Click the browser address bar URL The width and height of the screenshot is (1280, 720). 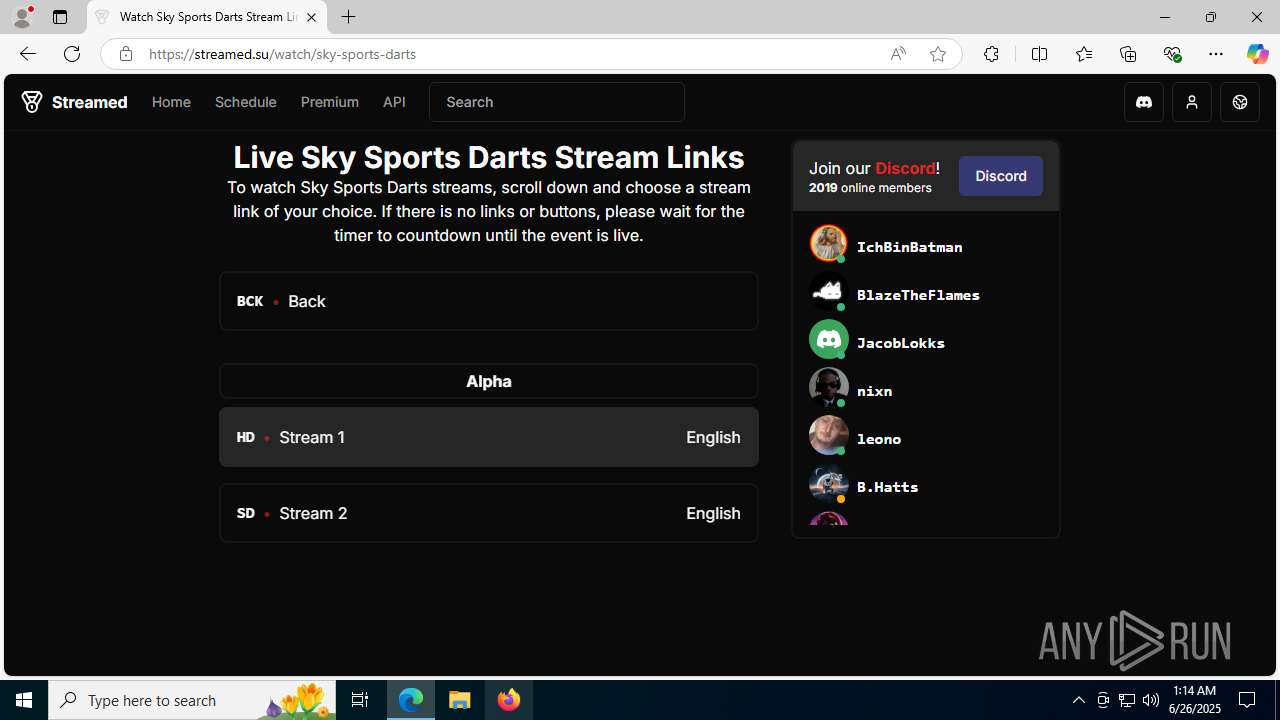tap(283, 54)
